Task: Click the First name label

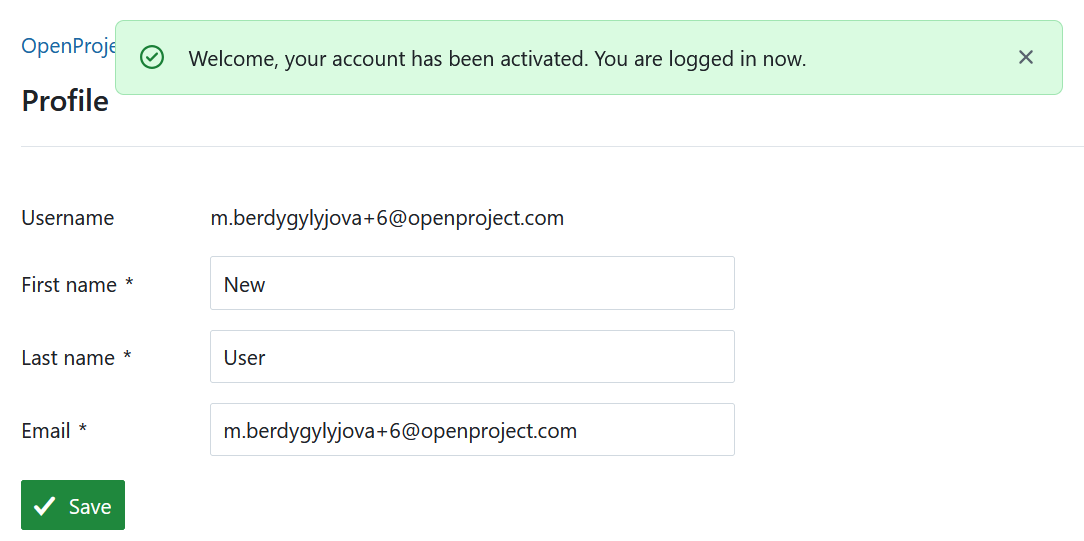Action: pos(69,285)
